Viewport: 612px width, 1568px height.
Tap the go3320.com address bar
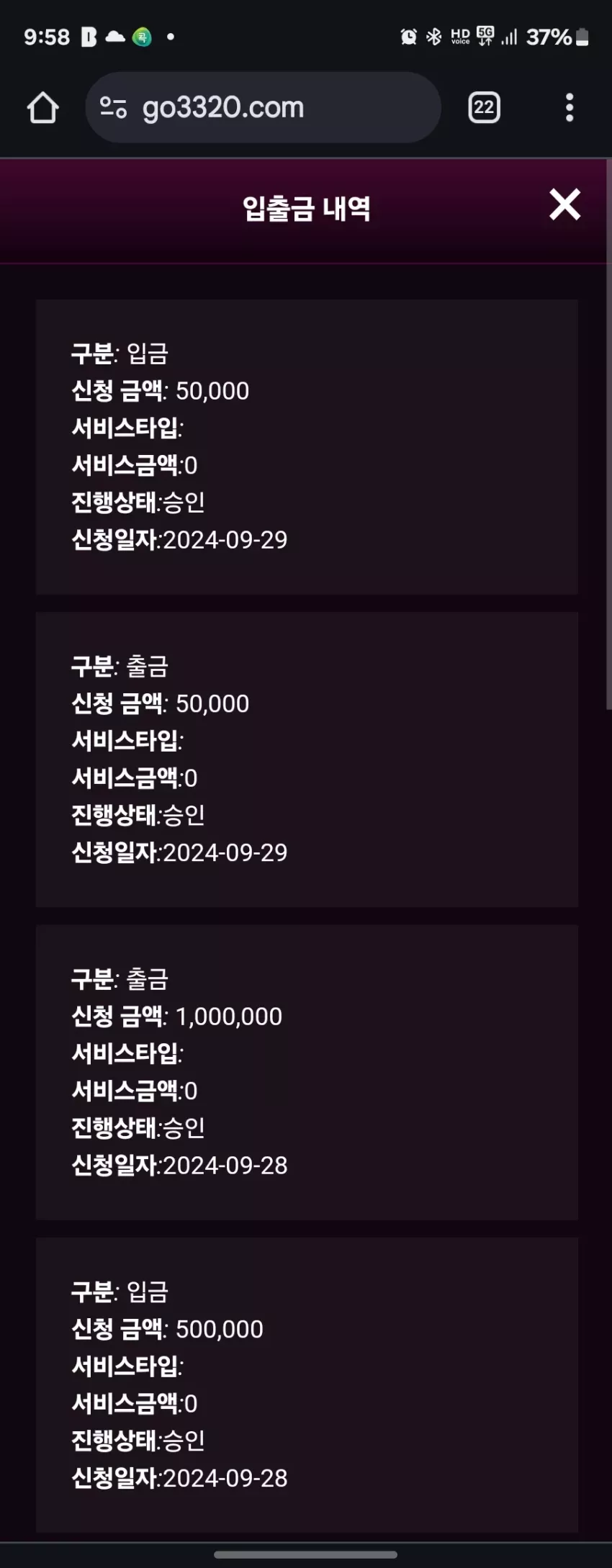[x=263, y=107]
